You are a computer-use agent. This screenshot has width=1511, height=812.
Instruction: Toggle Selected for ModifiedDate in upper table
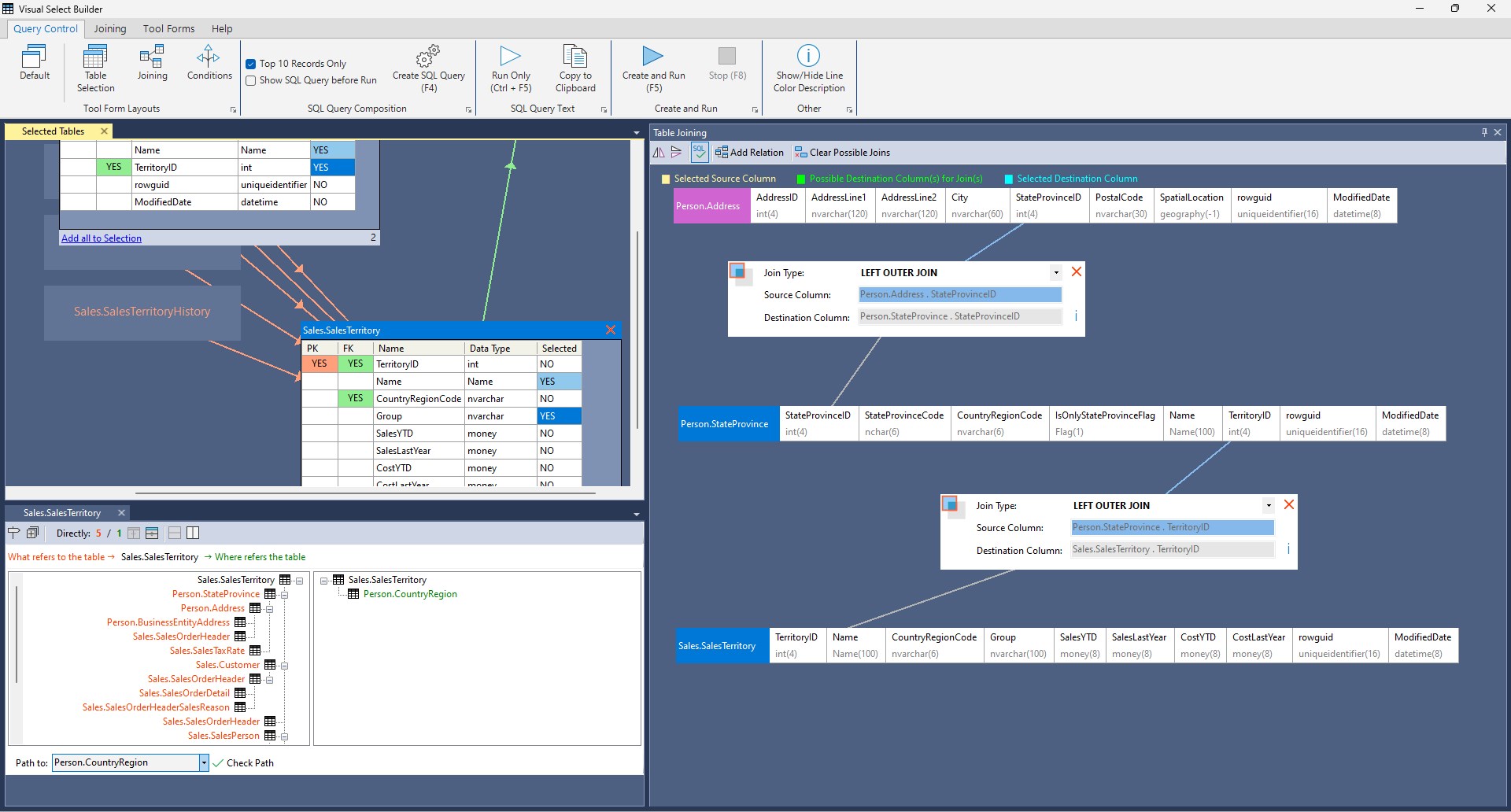click(x=333, y=202)
